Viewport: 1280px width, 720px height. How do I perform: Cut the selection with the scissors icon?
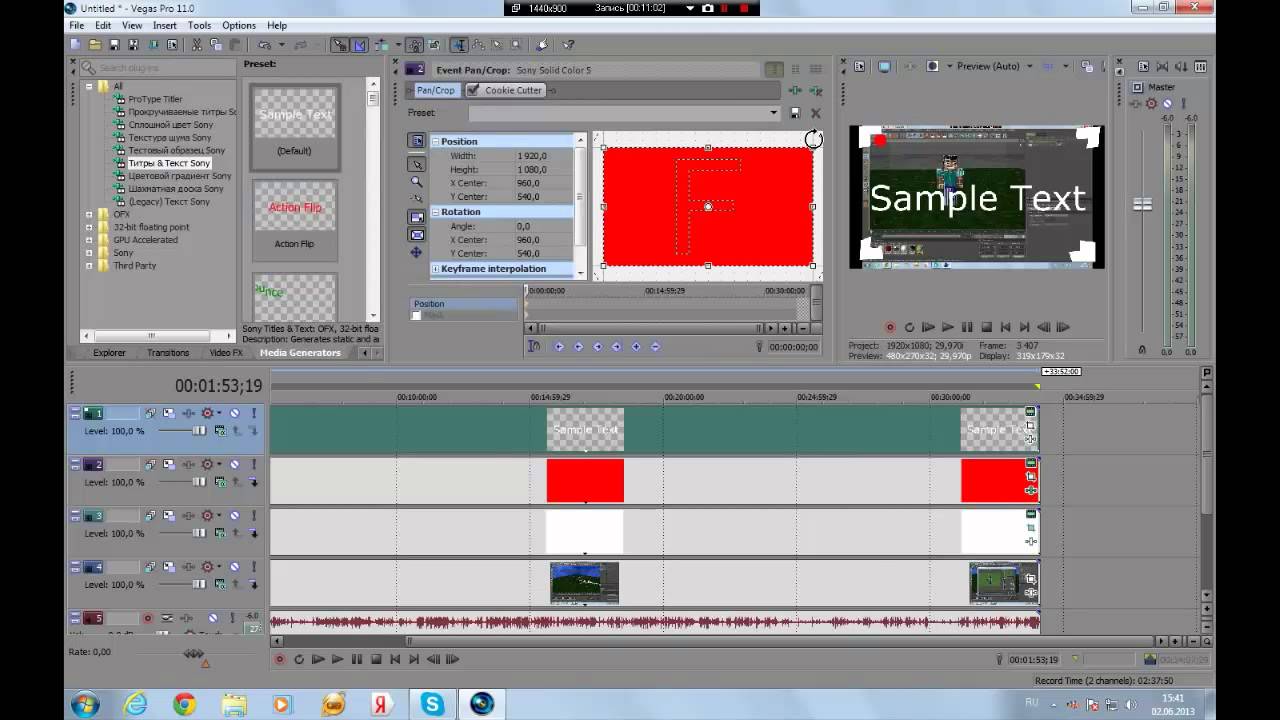[x=196, y=45]
